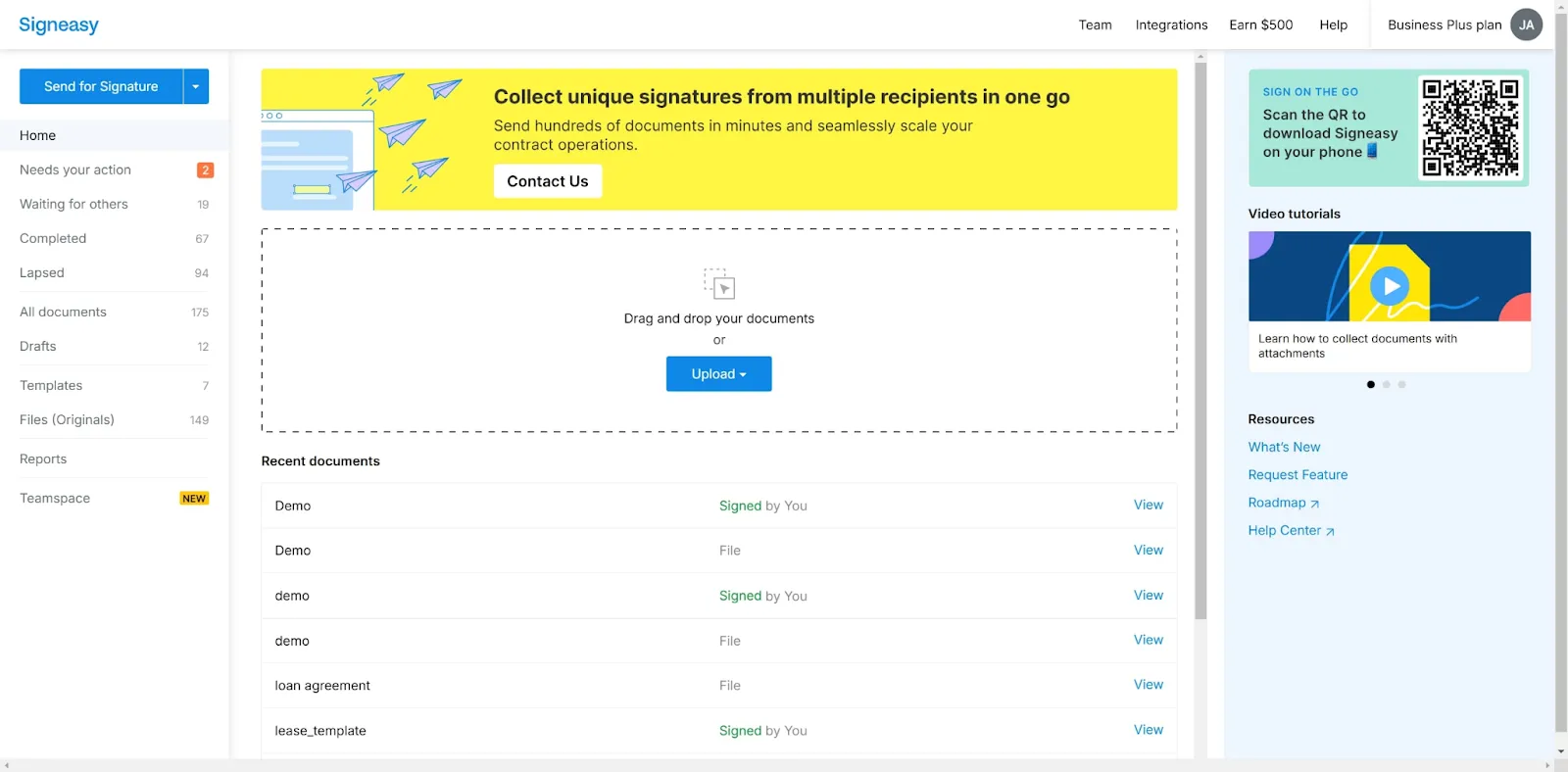This screenshot has width=1568, height=772.
Task: Open Completed documents list
Action: coord(115,238)
